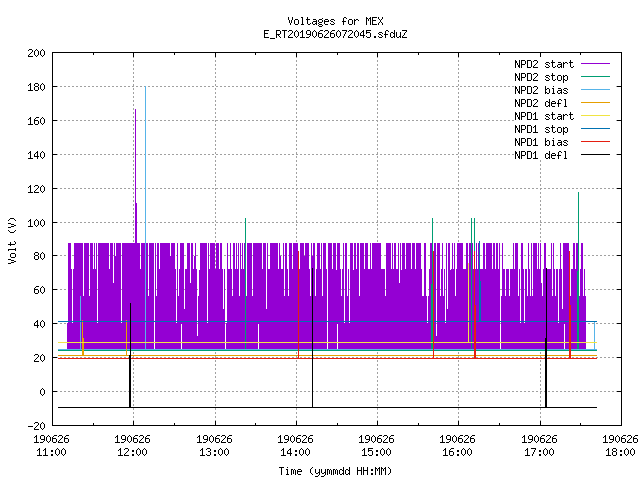Click the green line sample for NPD2 stop
Screen dimensions: 640x480
coord(596,77)
